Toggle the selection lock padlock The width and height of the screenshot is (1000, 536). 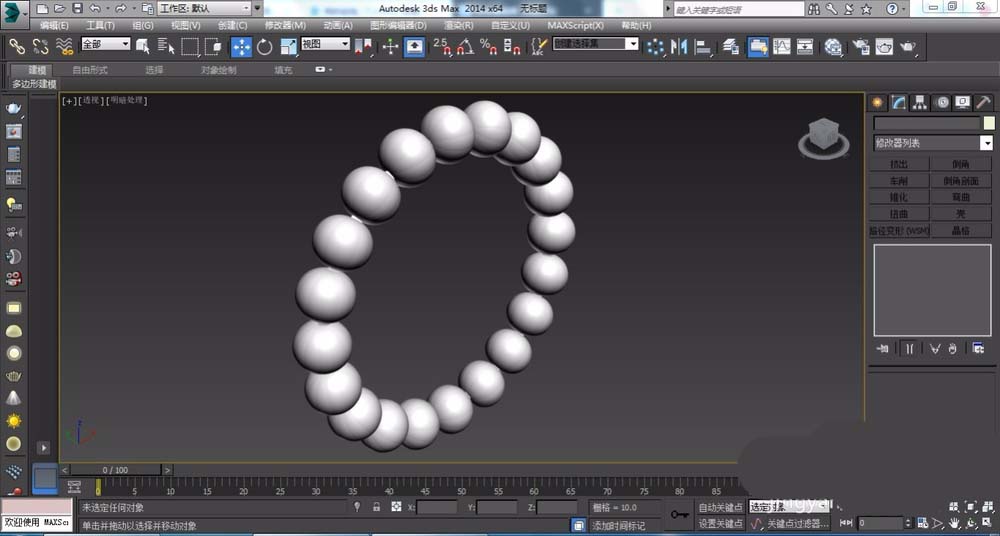376,508
